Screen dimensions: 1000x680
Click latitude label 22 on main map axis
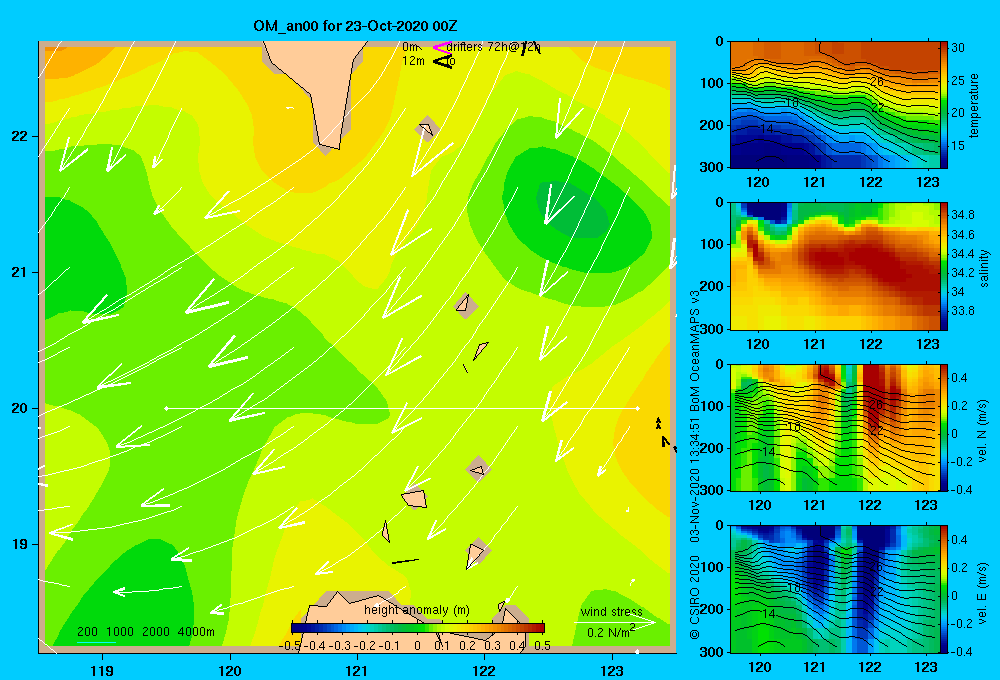20,136
